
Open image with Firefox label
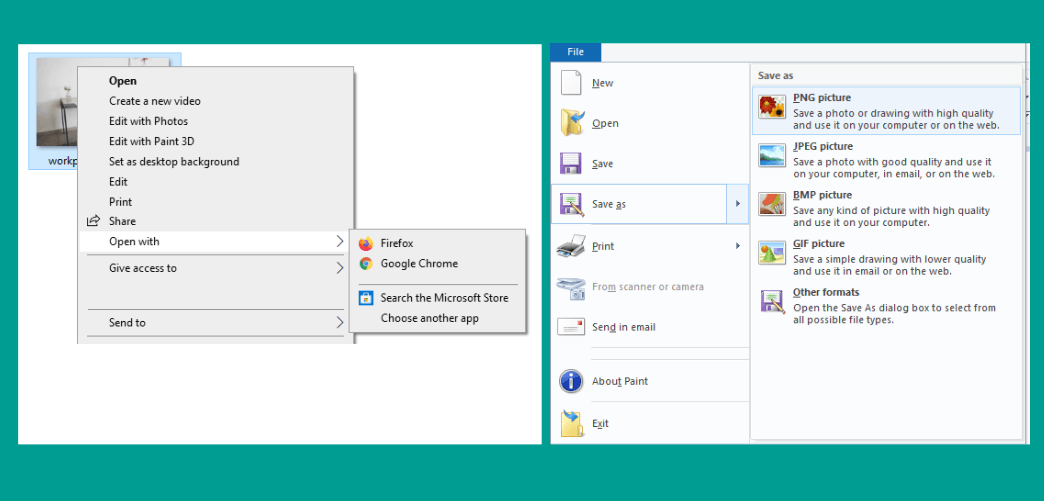point(397,244)
